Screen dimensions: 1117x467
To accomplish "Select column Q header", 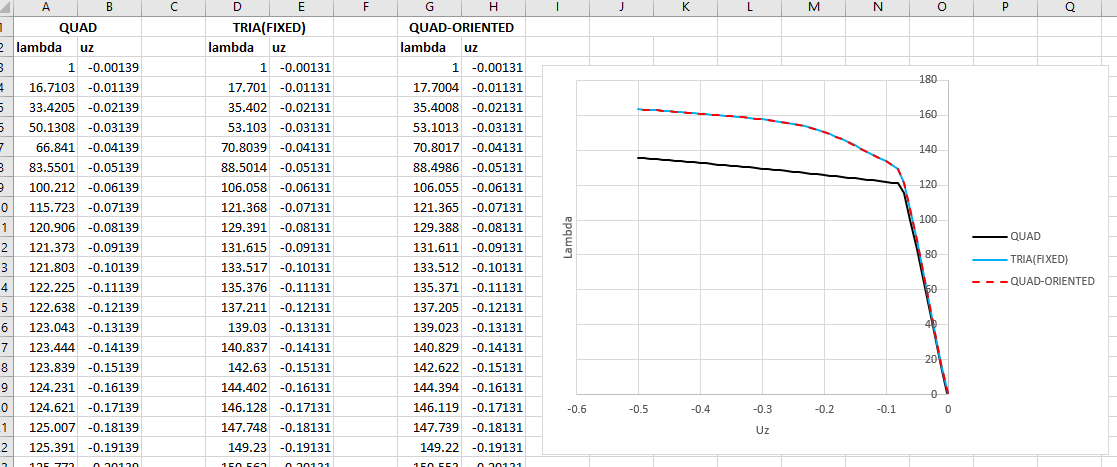I will (1071, 7).
